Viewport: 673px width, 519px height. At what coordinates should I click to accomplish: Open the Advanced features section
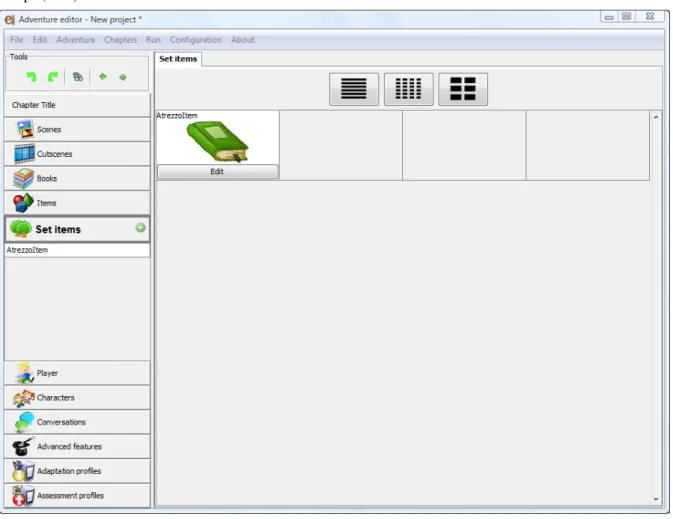point(77,446)
